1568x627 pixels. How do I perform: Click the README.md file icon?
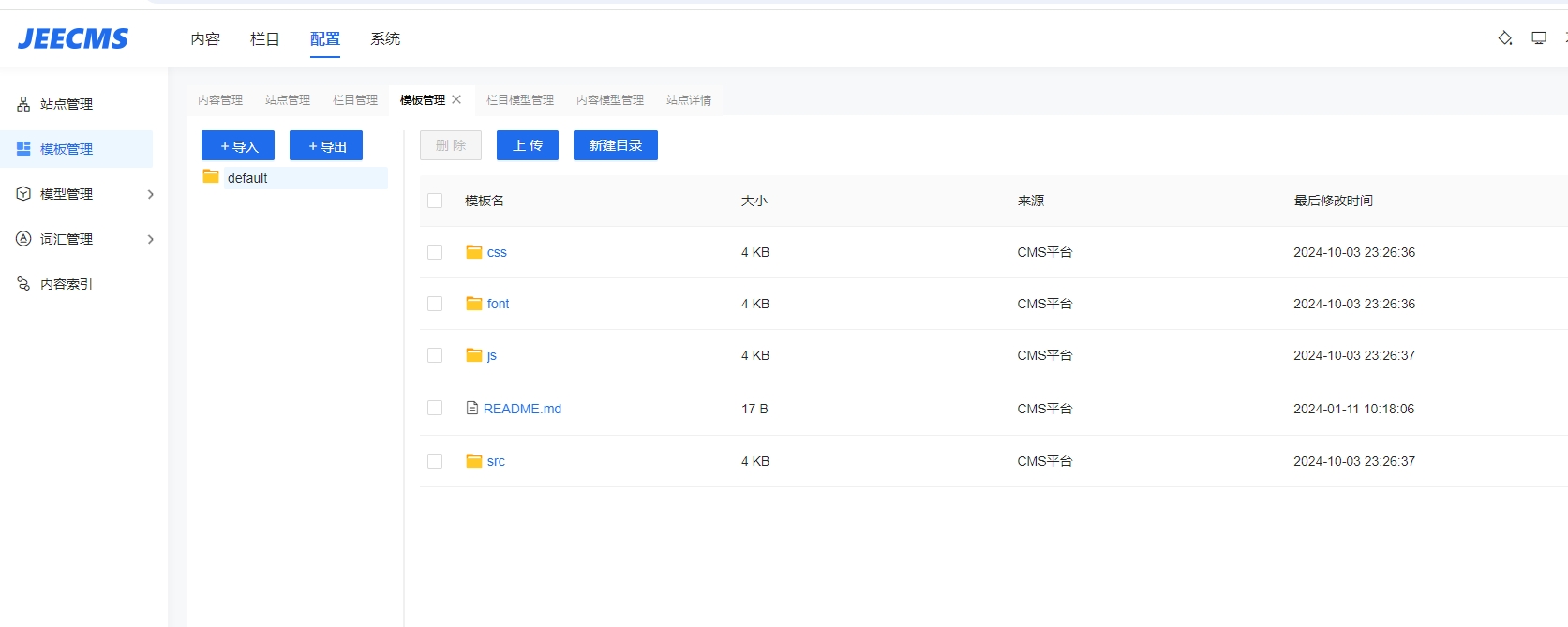point(472,409)
